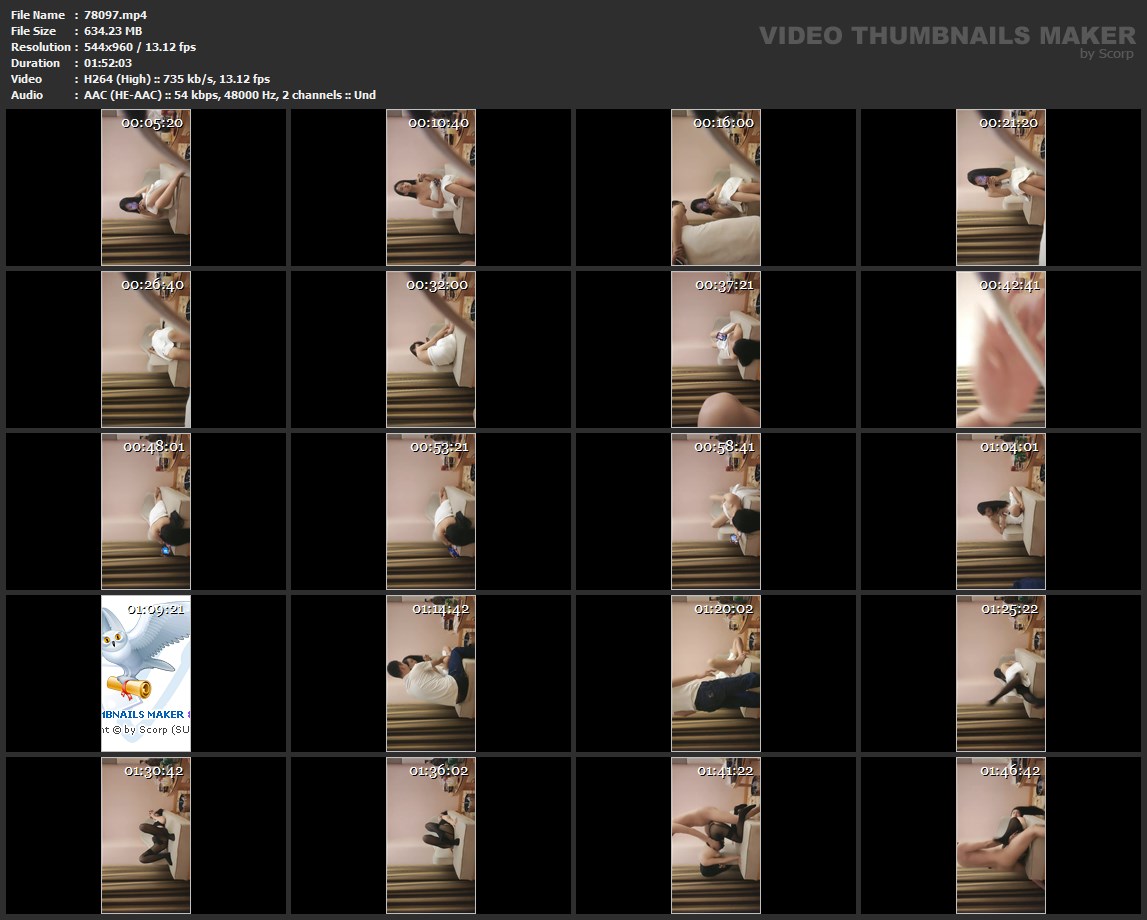Viewport: 1147px width, 920px height.
Task: Click the H264 video codec info line
Action: (x=176, y=79)
